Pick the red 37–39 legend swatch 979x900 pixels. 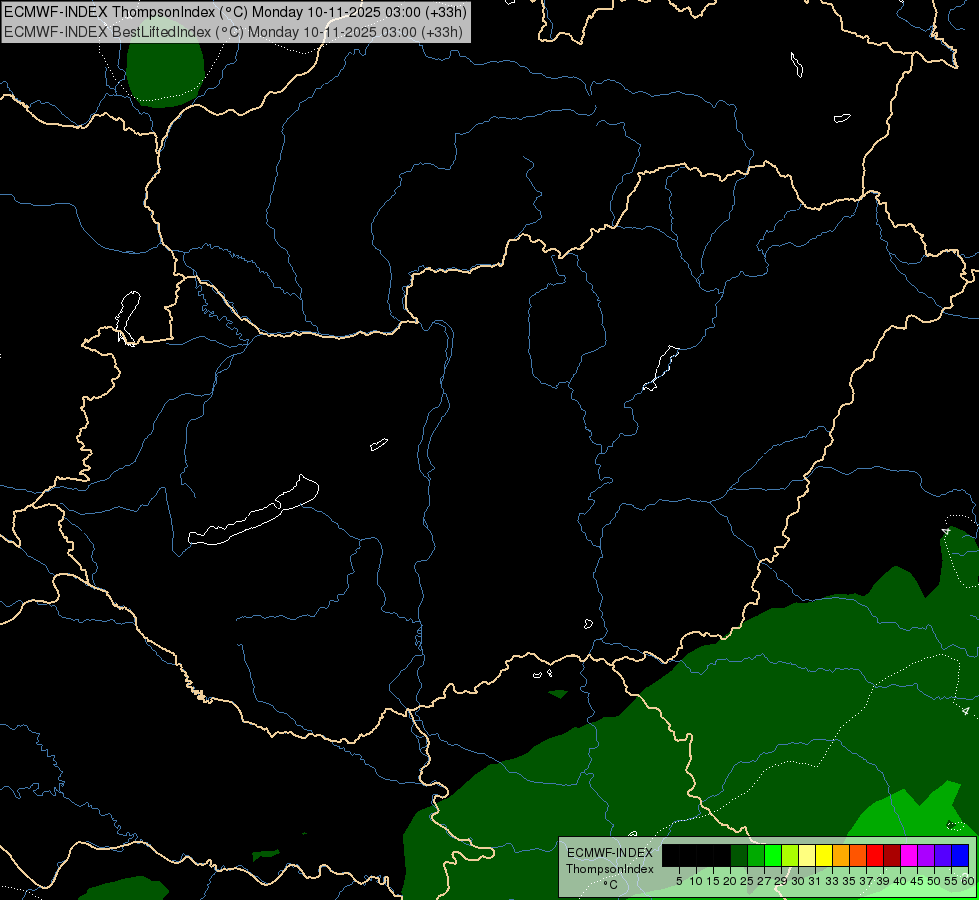click(875, 855)
